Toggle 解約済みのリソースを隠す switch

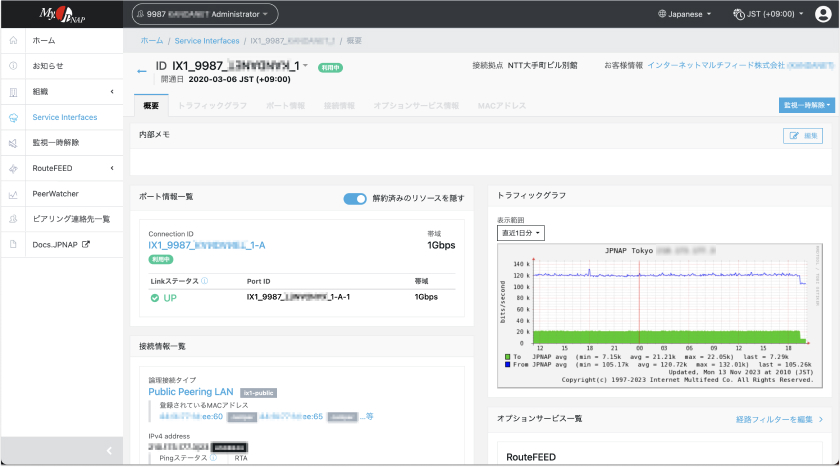[355, 199]
